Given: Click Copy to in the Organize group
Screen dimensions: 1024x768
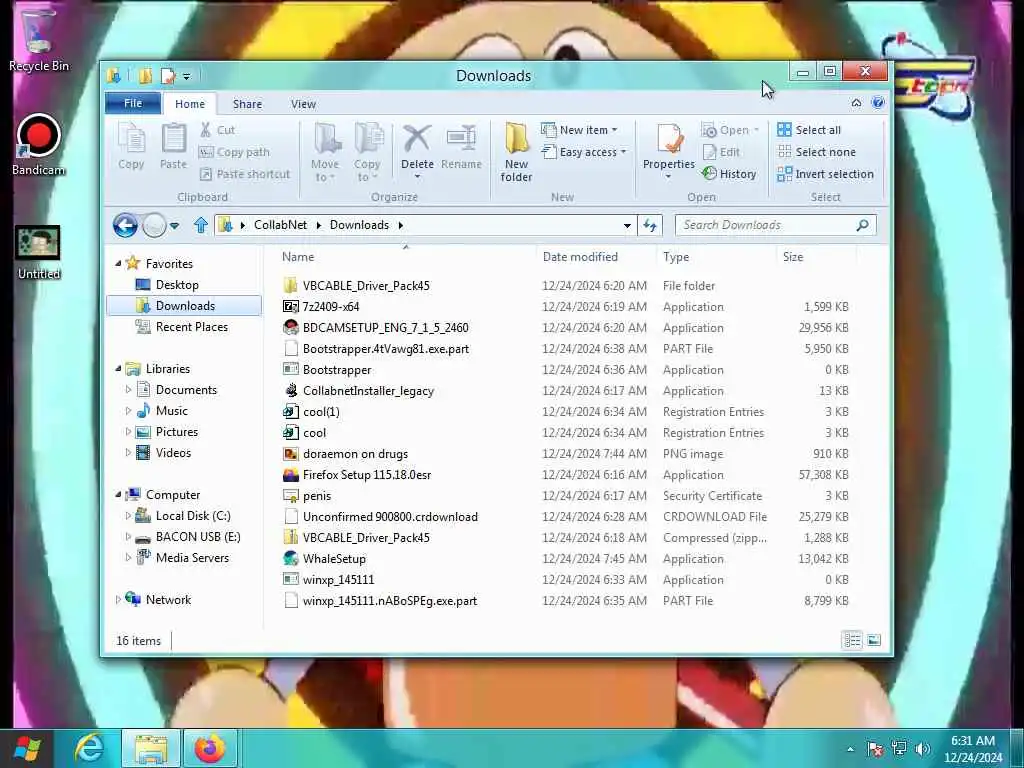Looking at the screenshot, I should [x=367, y=152].
